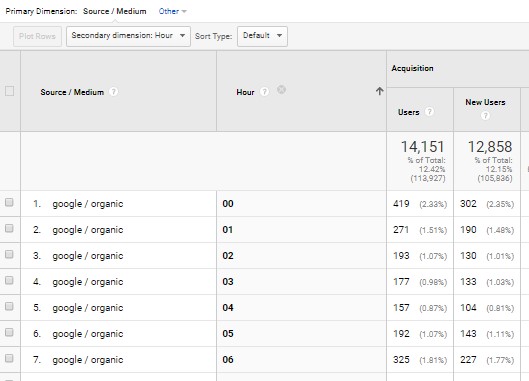Open google / organic link in row 5
The width and height of the screenshot is (529, 381).
click(88, 308)
